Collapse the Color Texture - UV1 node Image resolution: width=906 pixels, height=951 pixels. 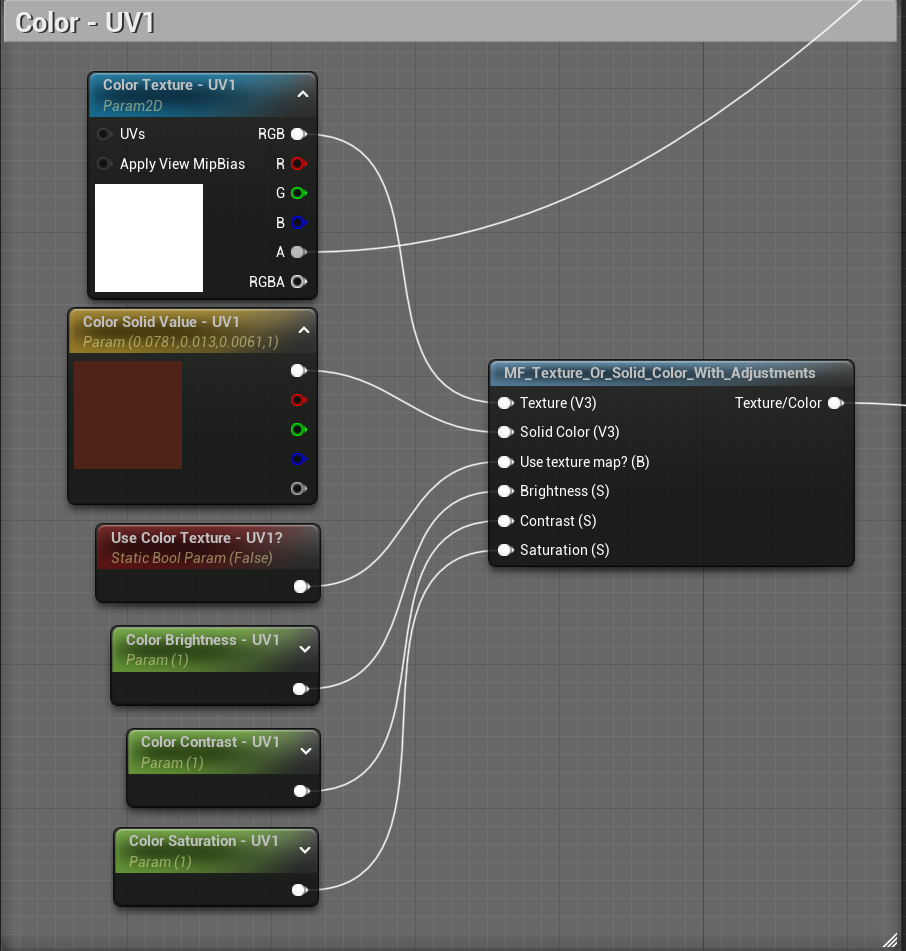303,94
